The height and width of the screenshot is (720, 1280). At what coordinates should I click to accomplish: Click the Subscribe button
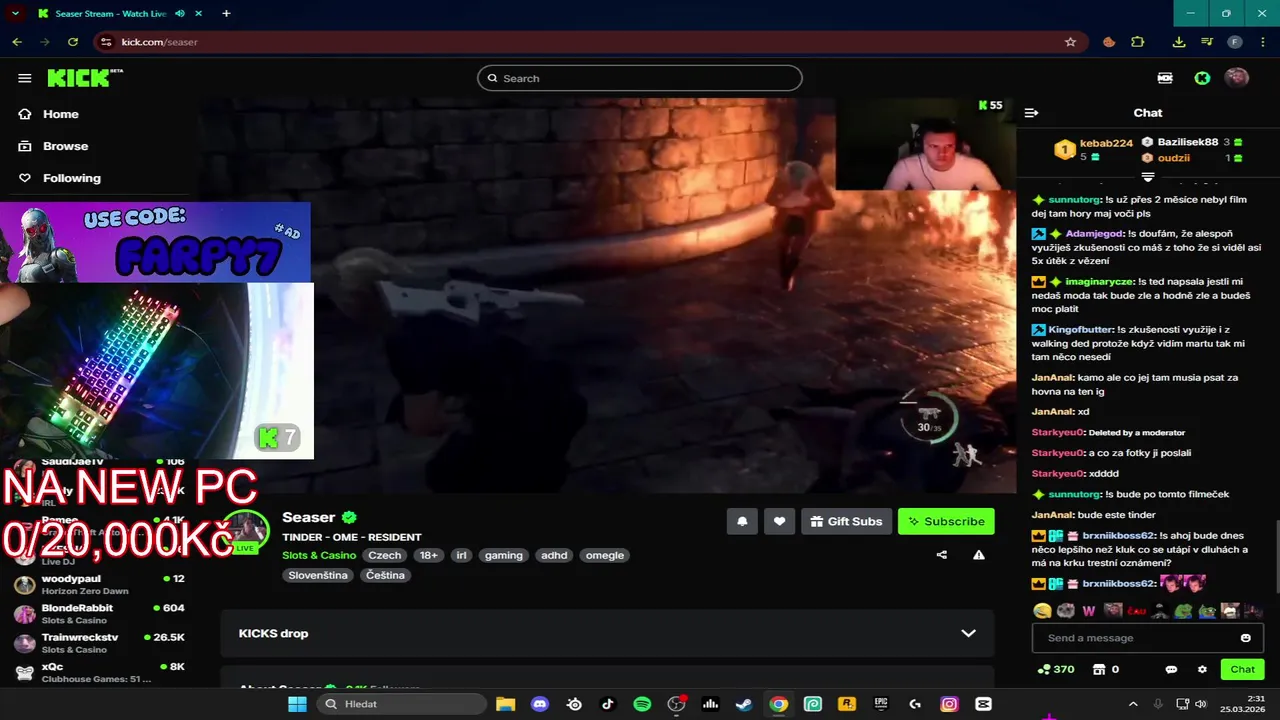(946, 521)
